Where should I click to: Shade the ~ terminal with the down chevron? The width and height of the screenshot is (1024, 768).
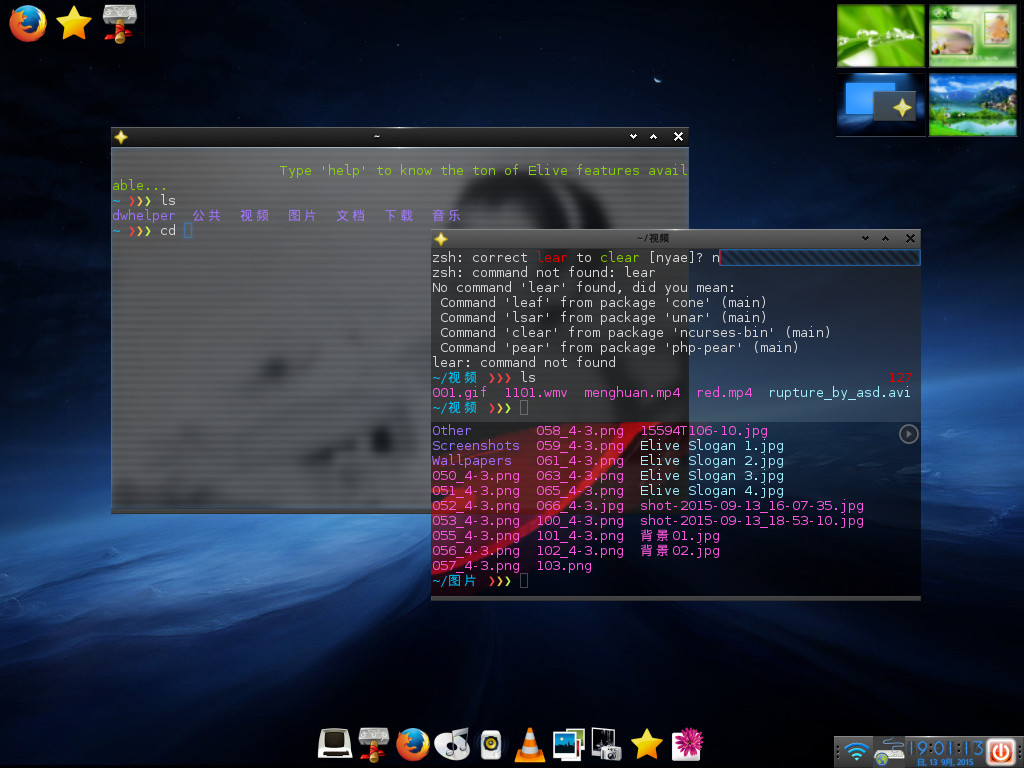pos(633,136)
